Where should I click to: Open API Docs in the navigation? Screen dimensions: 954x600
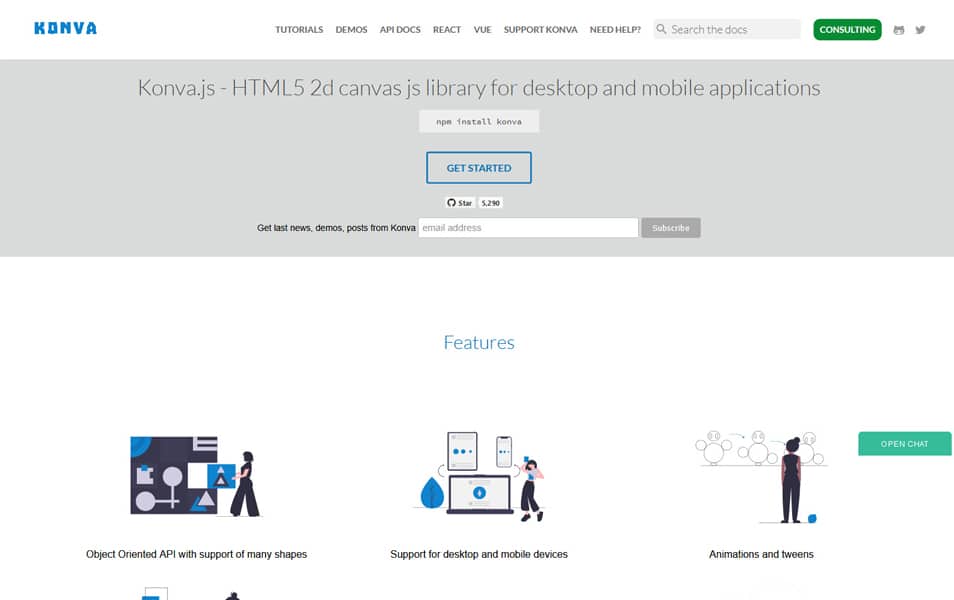click(x=400, y=29)
